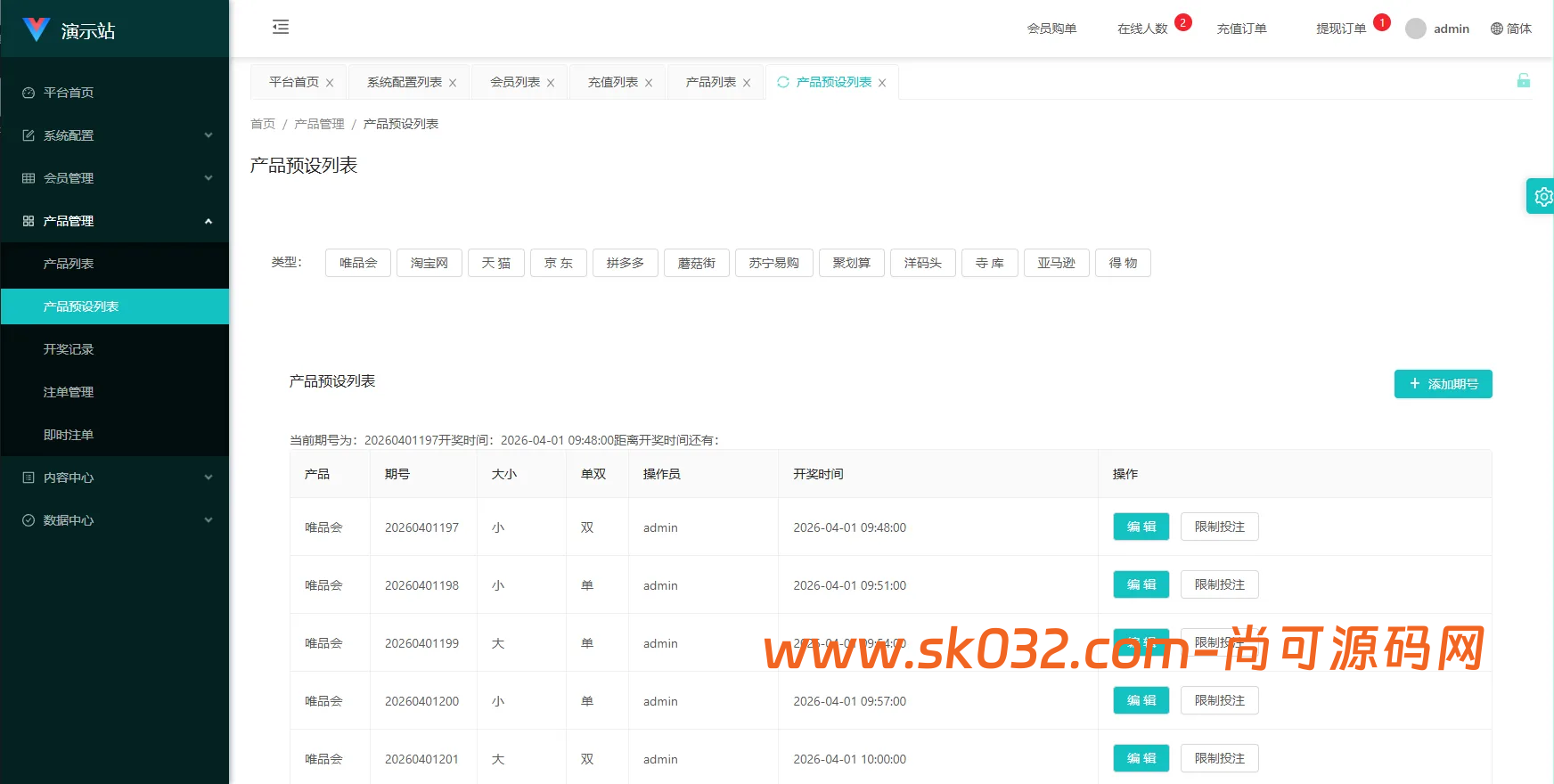Click the red badge on 提现订单

[x=1382, y=22]
